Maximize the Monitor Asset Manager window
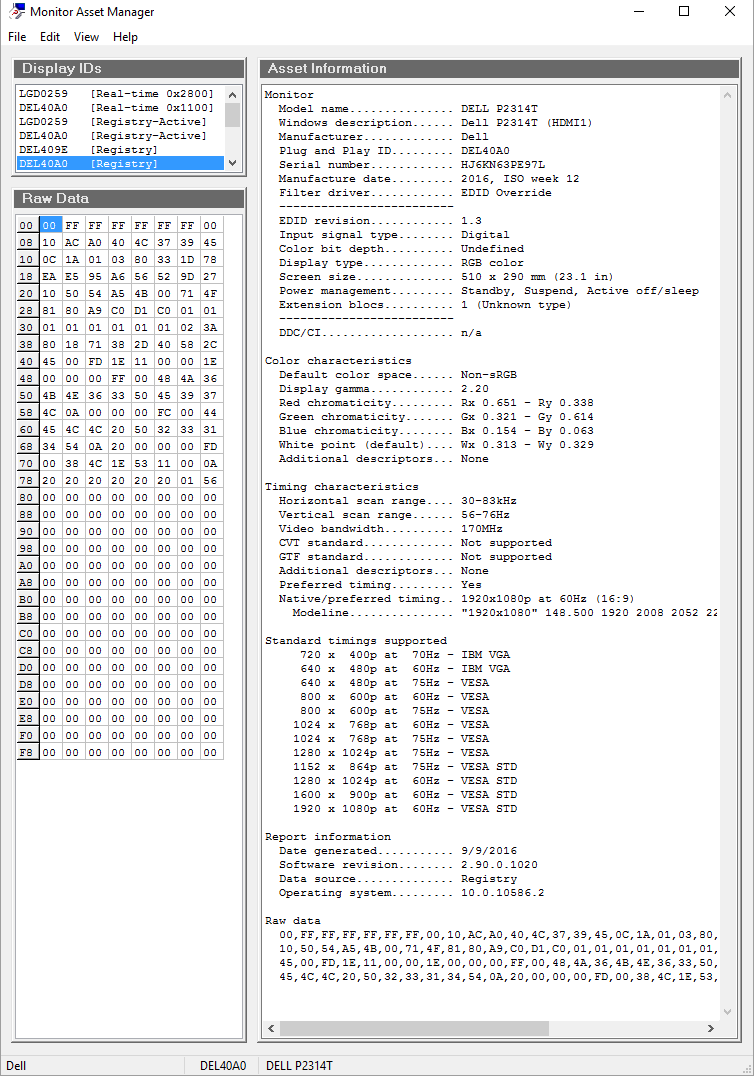Screen dimensions: 754x1076 point(684,12)
